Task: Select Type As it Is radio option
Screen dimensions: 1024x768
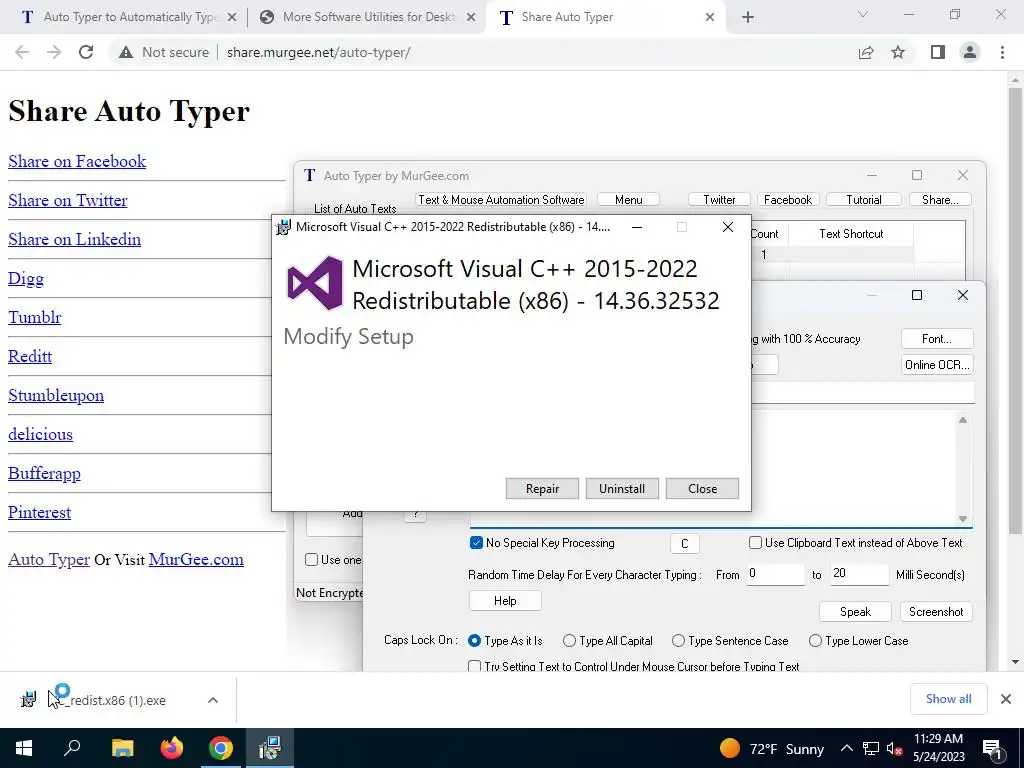Action: point(475,641)
